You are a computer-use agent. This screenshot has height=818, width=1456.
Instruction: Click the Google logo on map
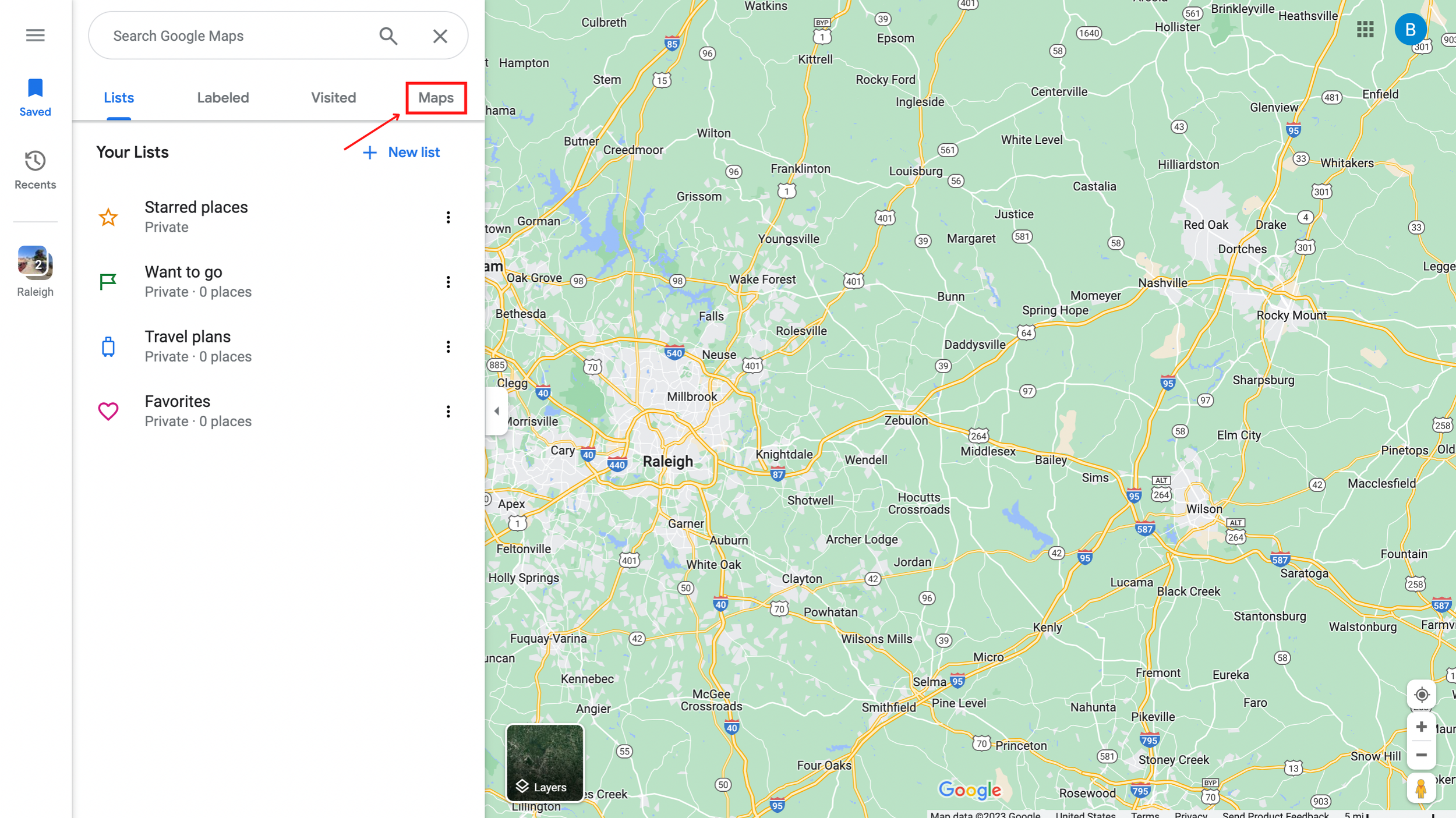click(969, 790)
